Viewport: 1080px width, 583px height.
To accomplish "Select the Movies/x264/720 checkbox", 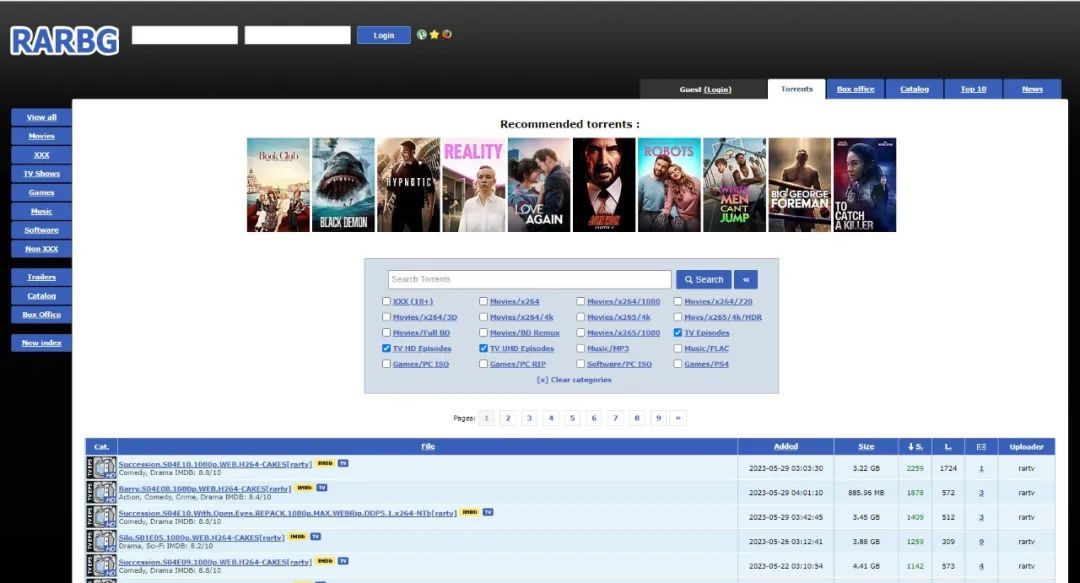I will 678,301.
